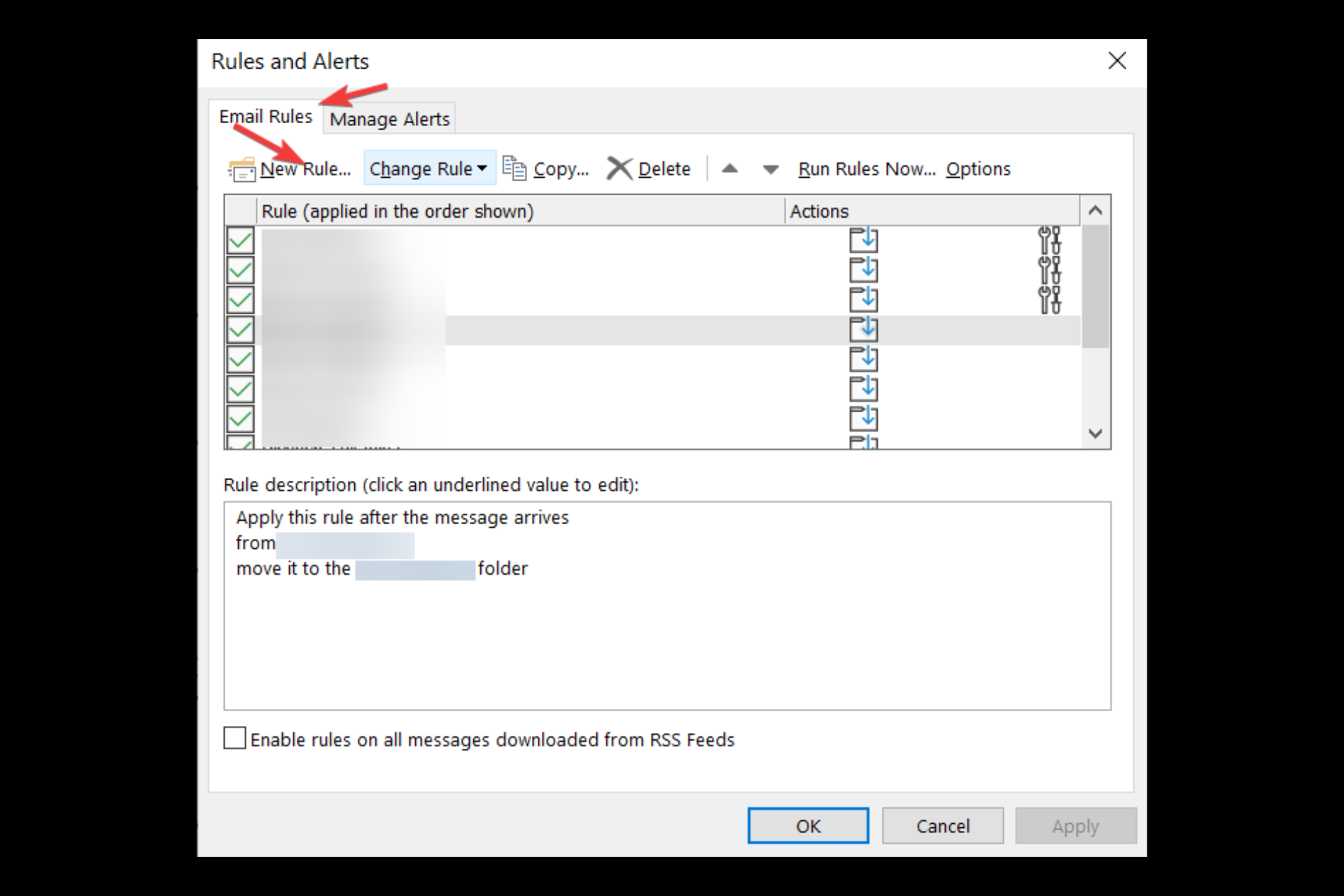Open the Change Rule dropdown
Screen dimensions: 1344x896
click(429, 169)
